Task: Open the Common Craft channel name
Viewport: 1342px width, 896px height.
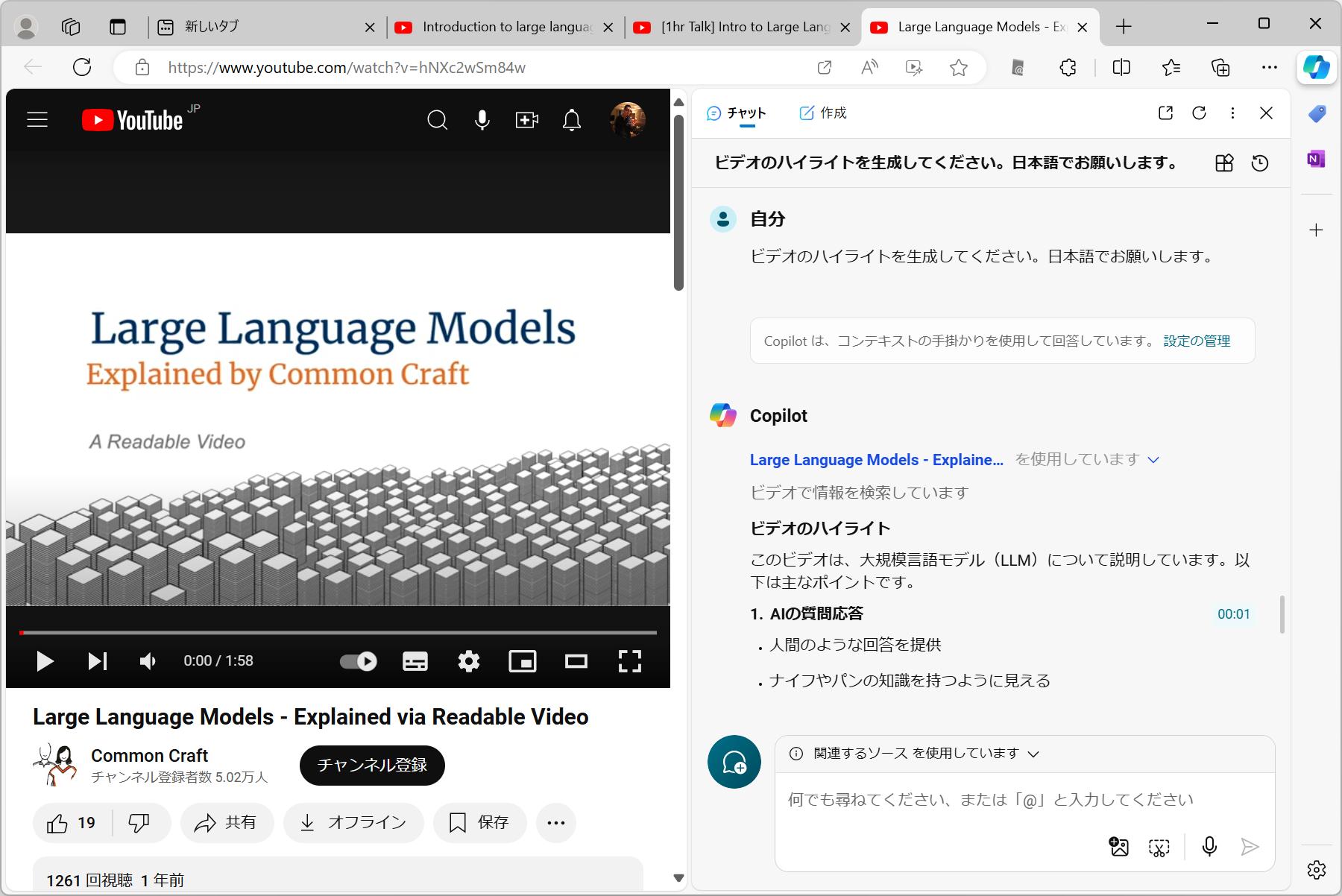Action: point(149,755)
